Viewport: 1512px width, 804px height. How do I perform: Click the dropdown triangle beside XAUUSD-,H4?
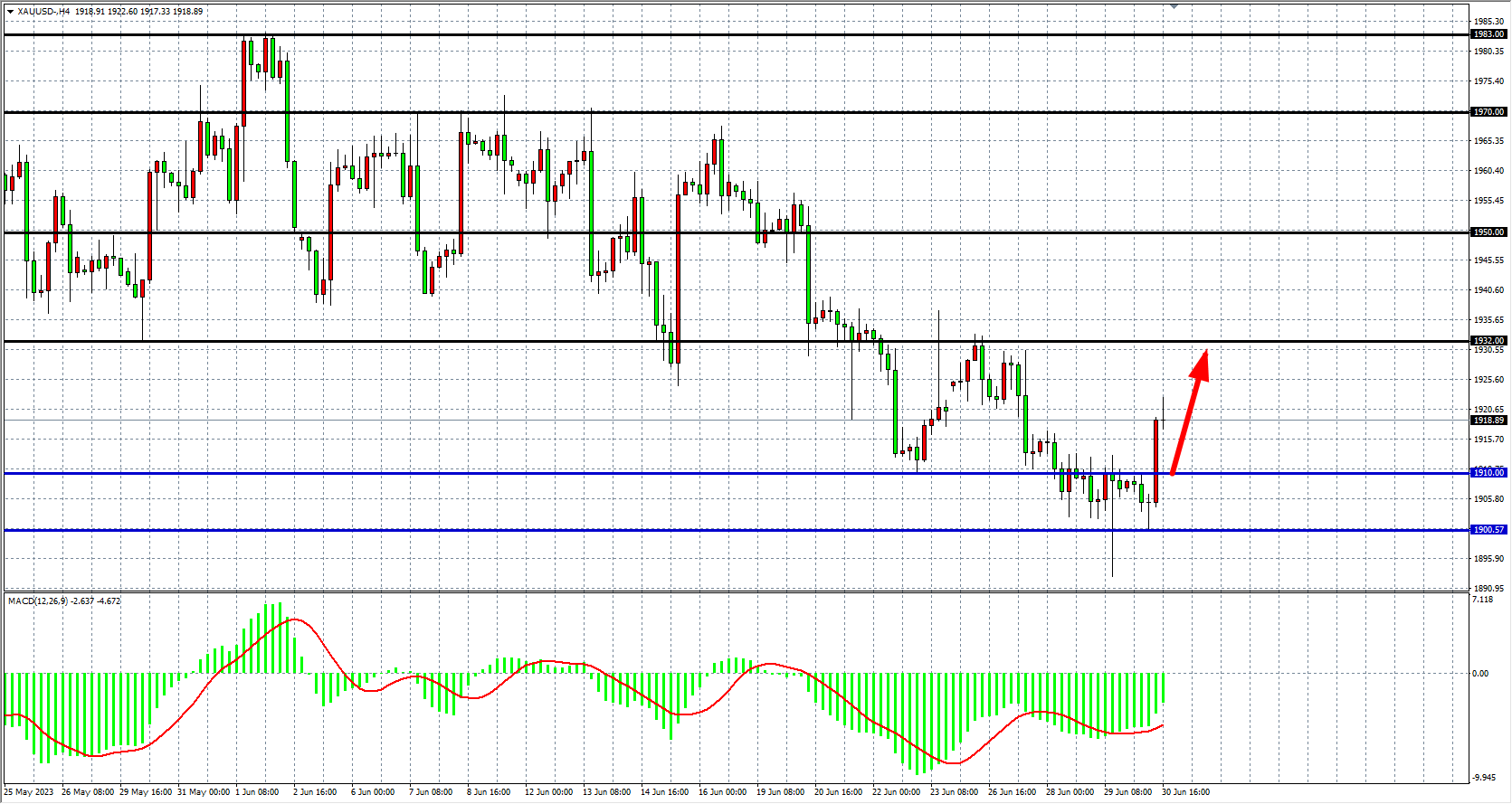coord(10,12)
